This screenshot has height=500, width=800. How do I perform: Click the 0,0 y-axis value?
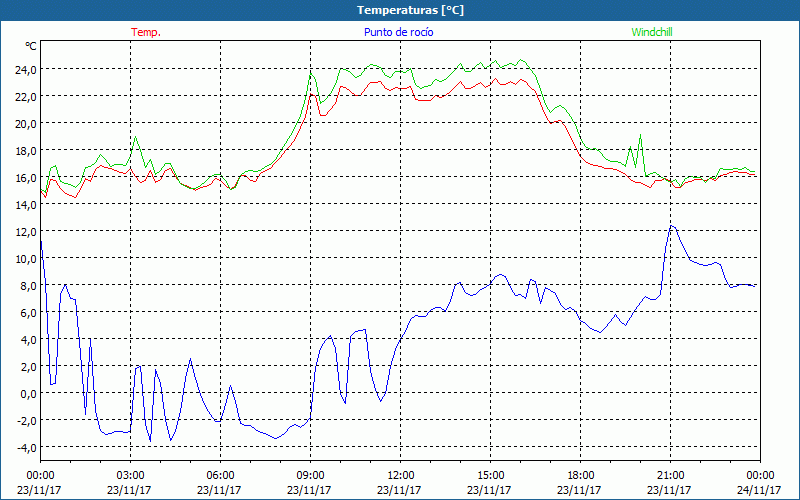[28, 394]
